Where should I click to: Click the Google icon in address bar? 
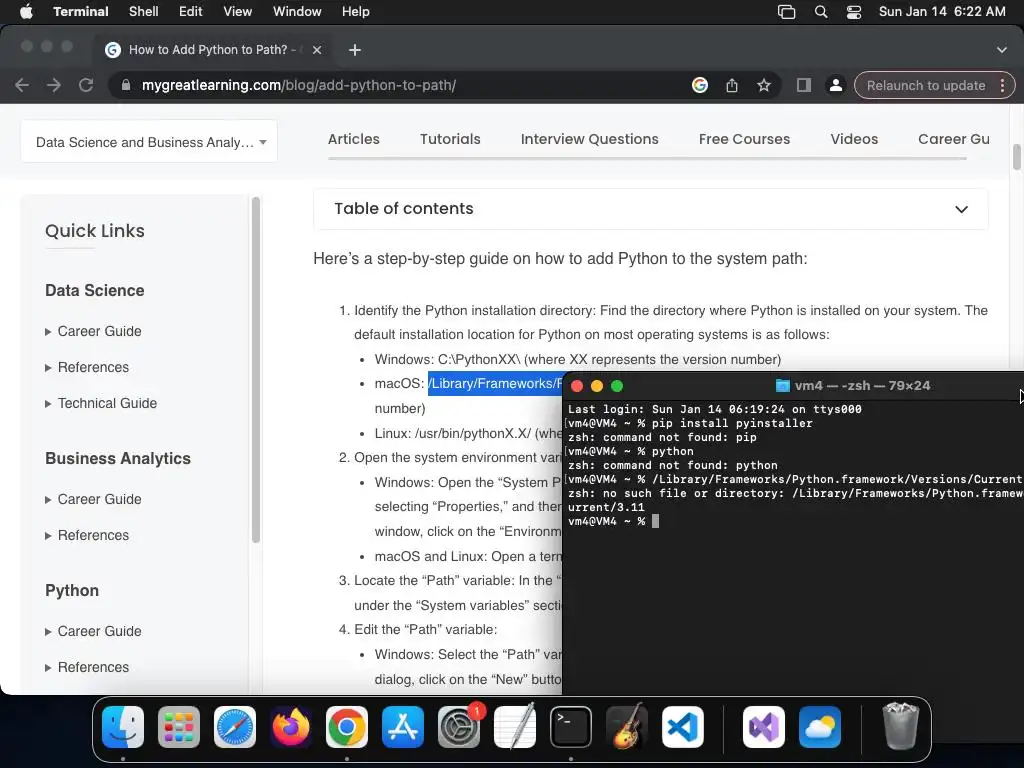(700, 86)
